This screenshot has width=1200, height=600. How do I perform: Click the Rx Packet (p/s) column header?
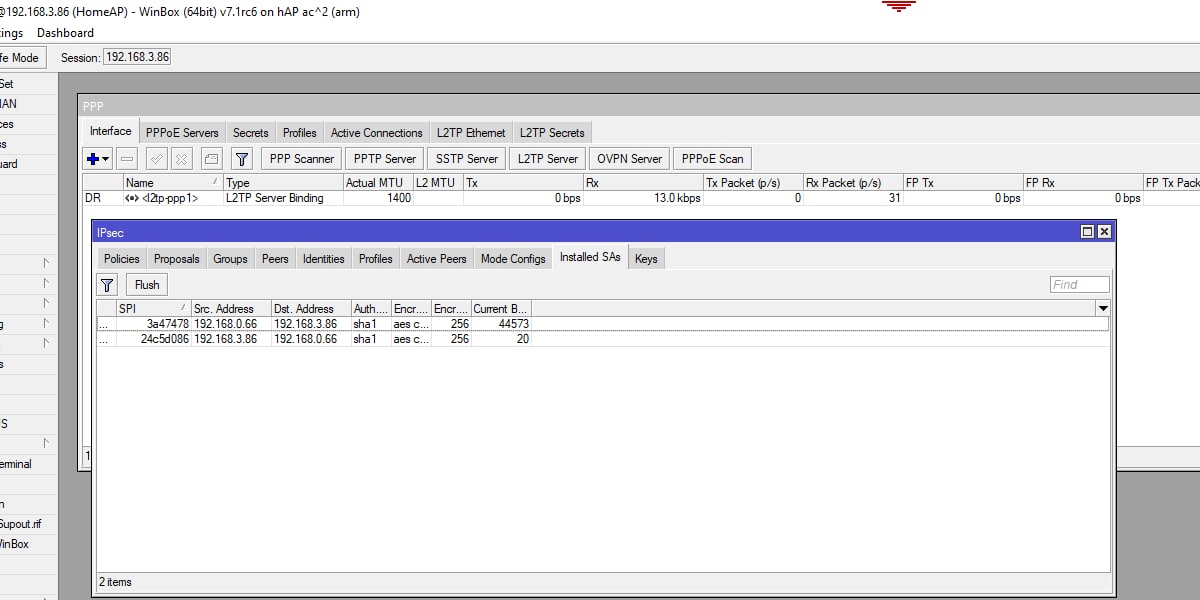click(852, 183)
